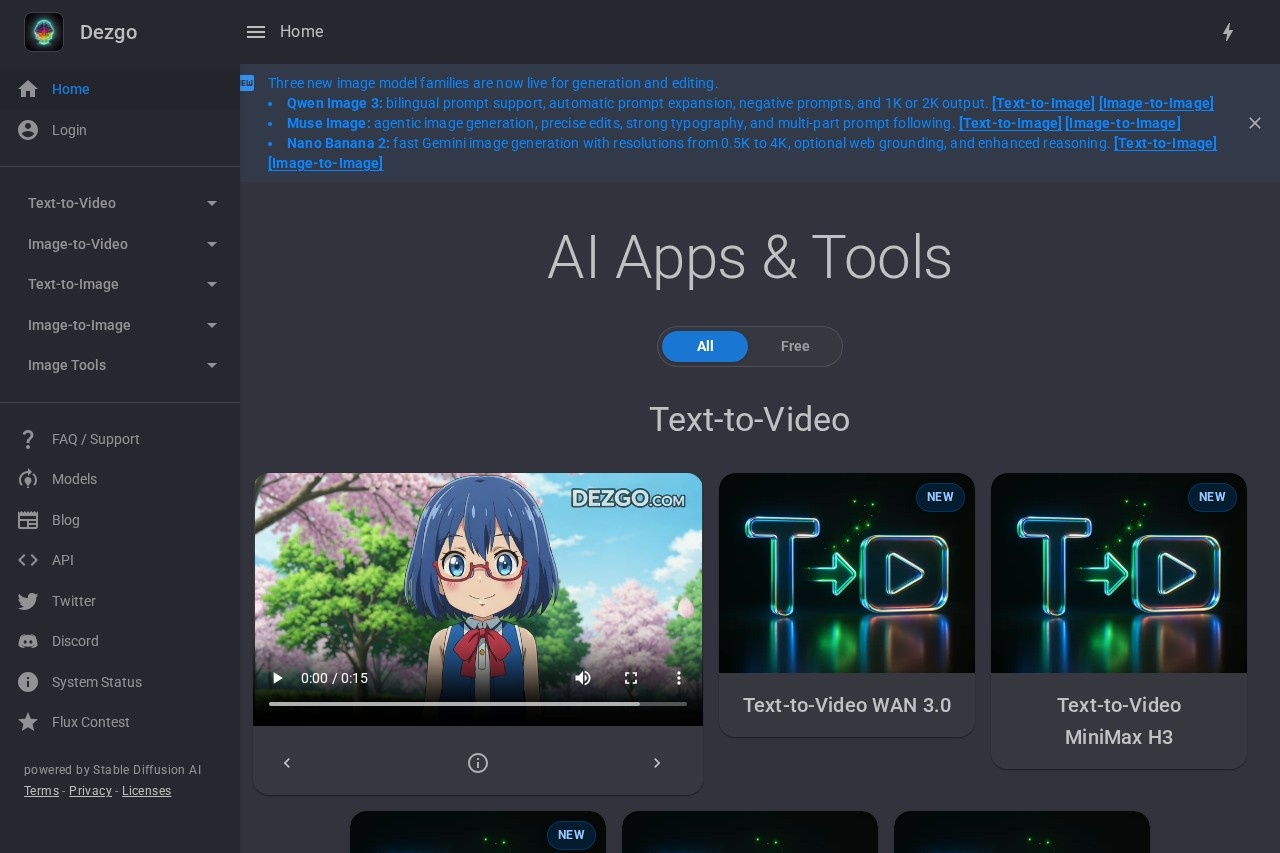The height and width of the screenshot is (853, 1280).
Task: Click the Dezgo logo icon
Action: click(x=44, y=32)
